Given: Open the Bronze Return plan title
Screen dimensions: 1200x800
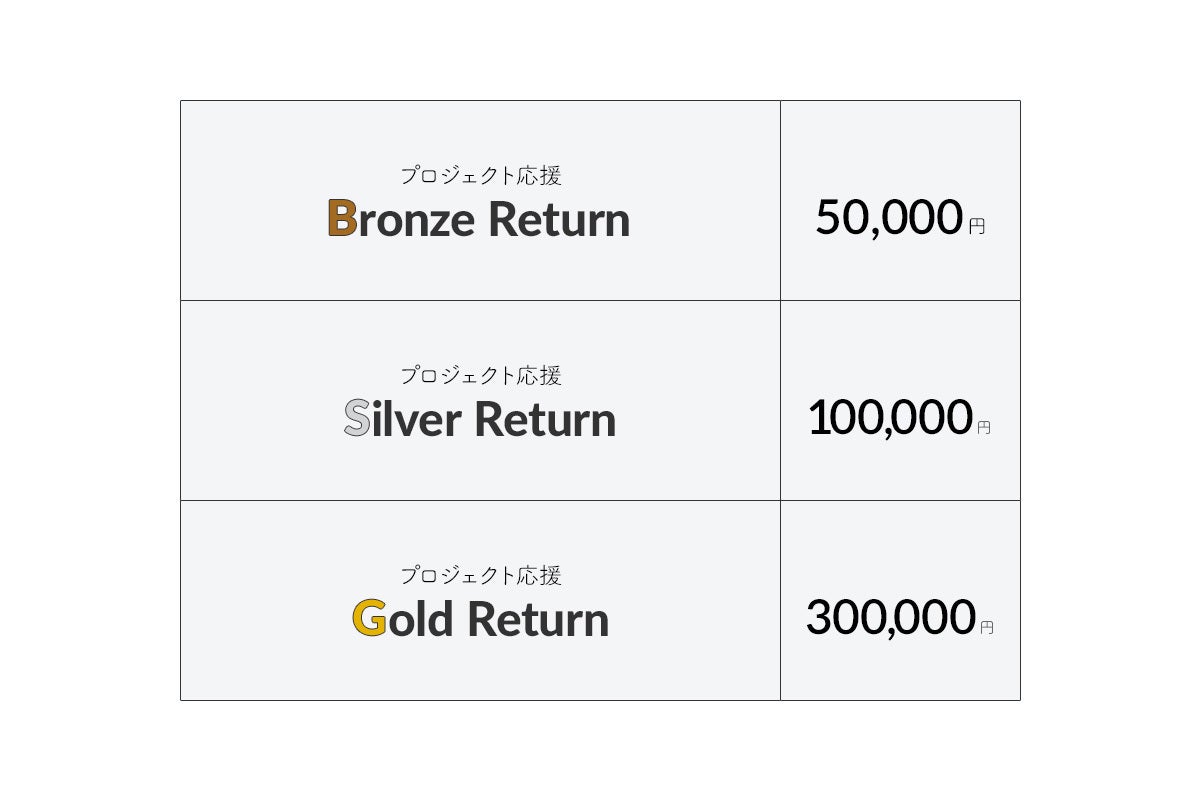Looking at the screenshot, I should (480, 219).
